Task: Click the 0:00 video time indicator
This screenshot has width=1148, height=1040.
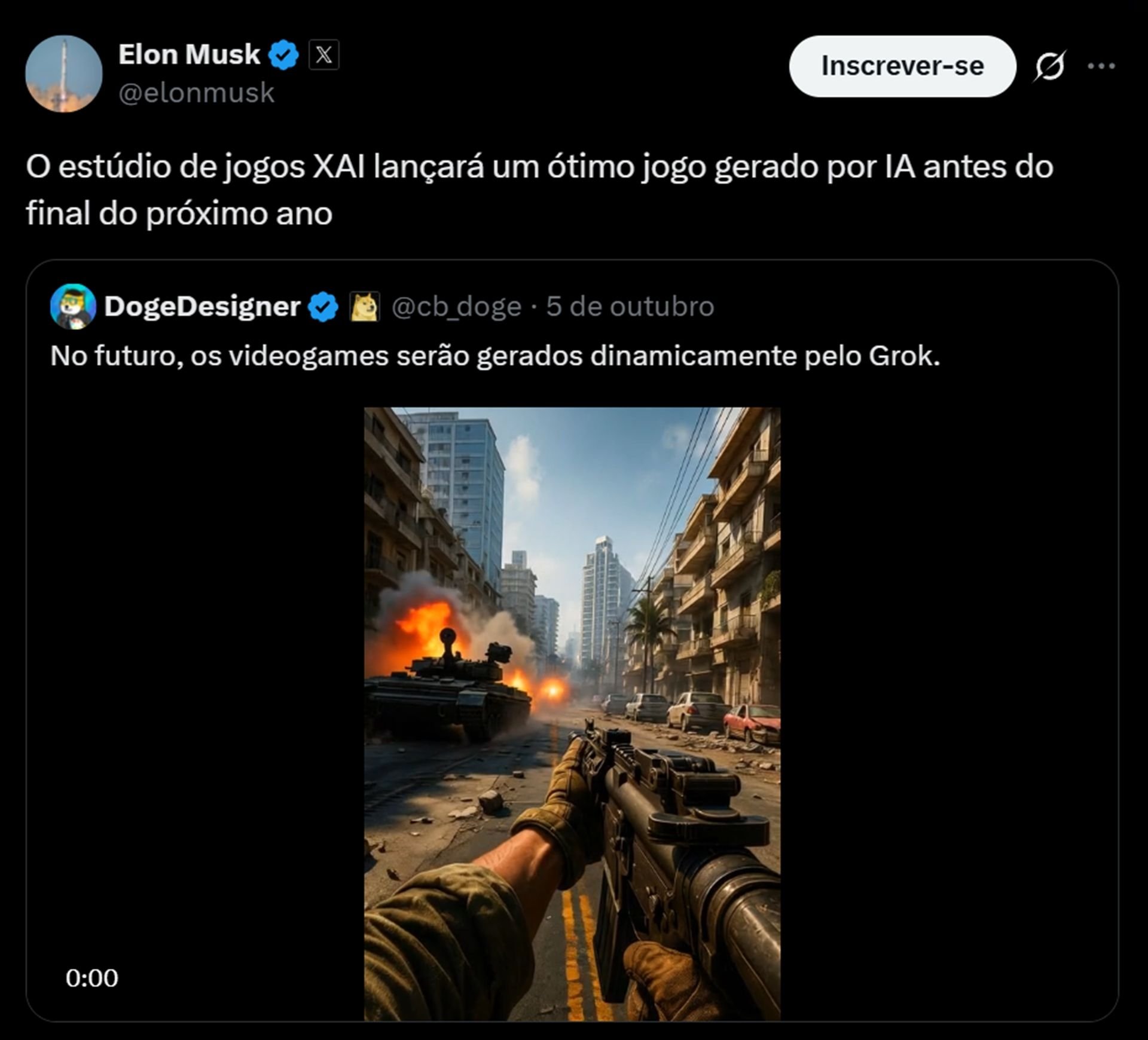Action: tap(92, 978)
